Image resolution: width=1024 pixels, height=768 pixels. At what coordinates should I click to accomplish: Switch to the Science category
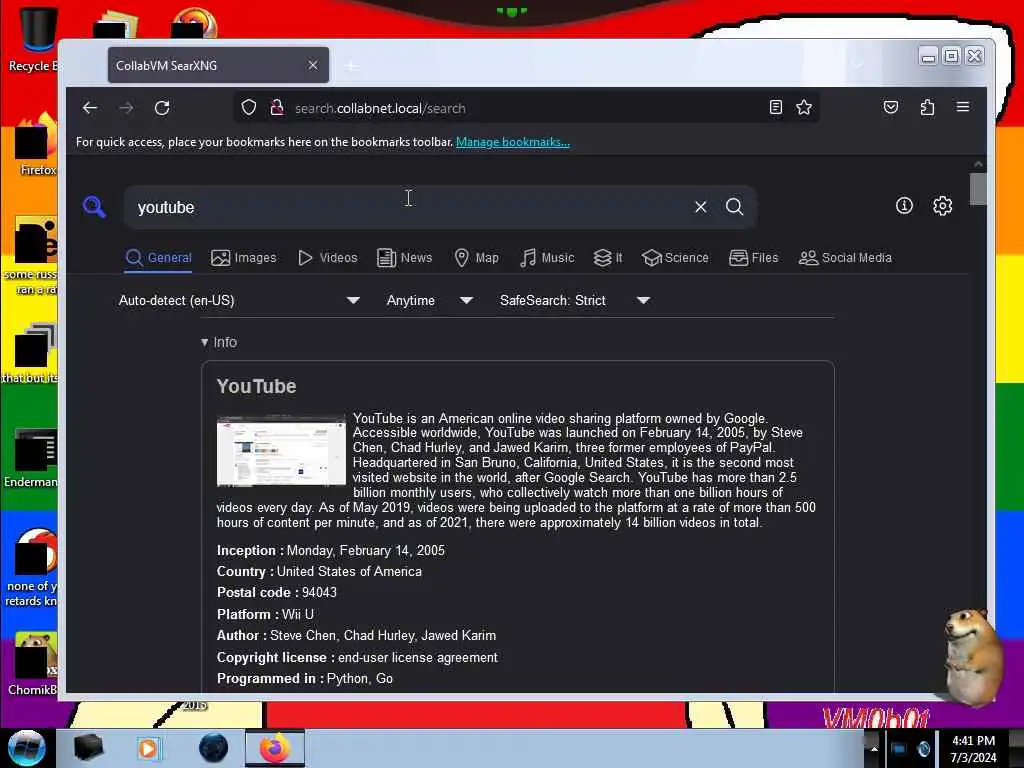click(x=675, y=257)
